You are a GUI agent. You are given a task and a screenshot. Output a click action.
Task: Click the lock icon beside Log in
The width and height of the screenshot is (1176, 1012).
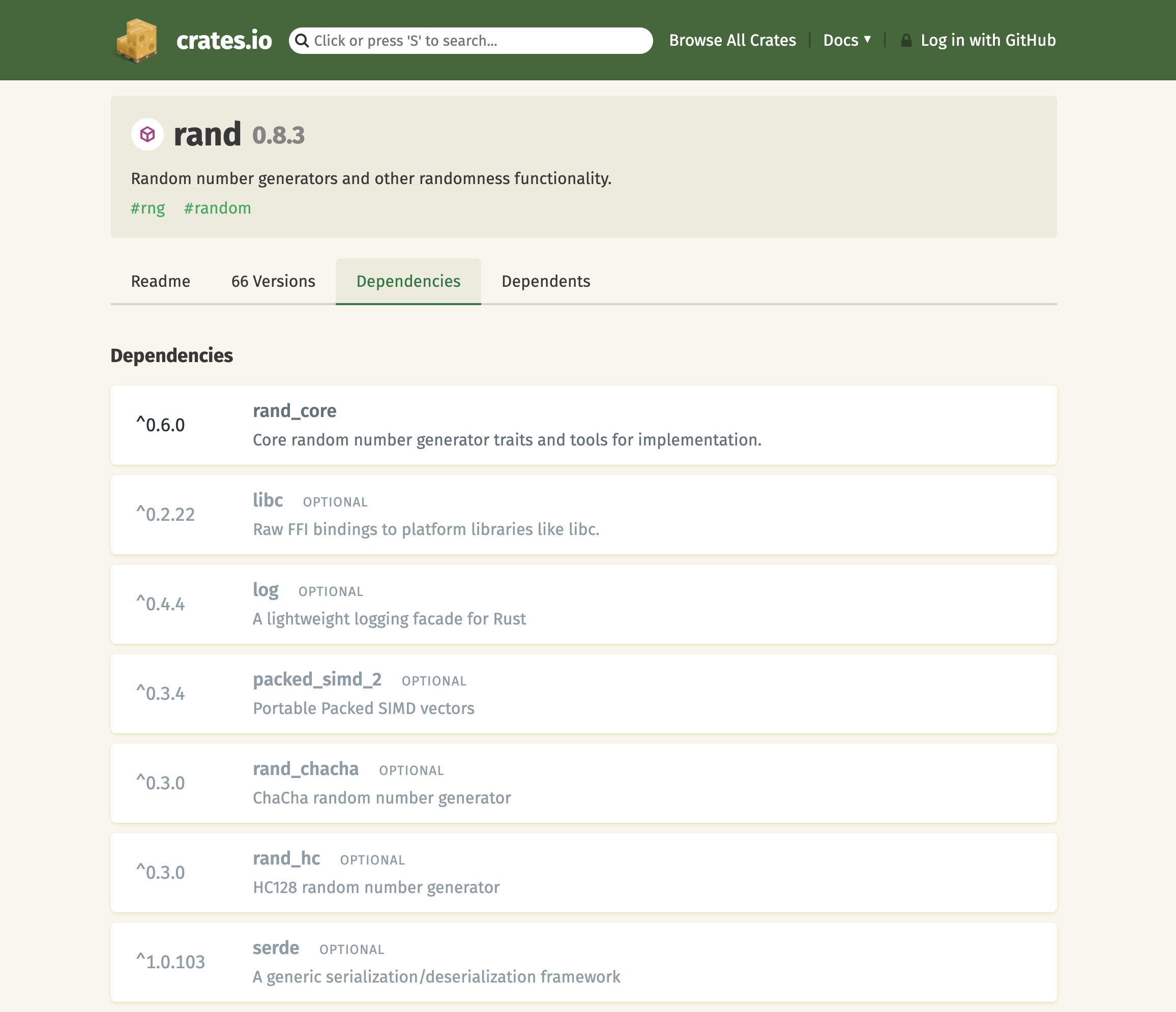click(906, 40)
